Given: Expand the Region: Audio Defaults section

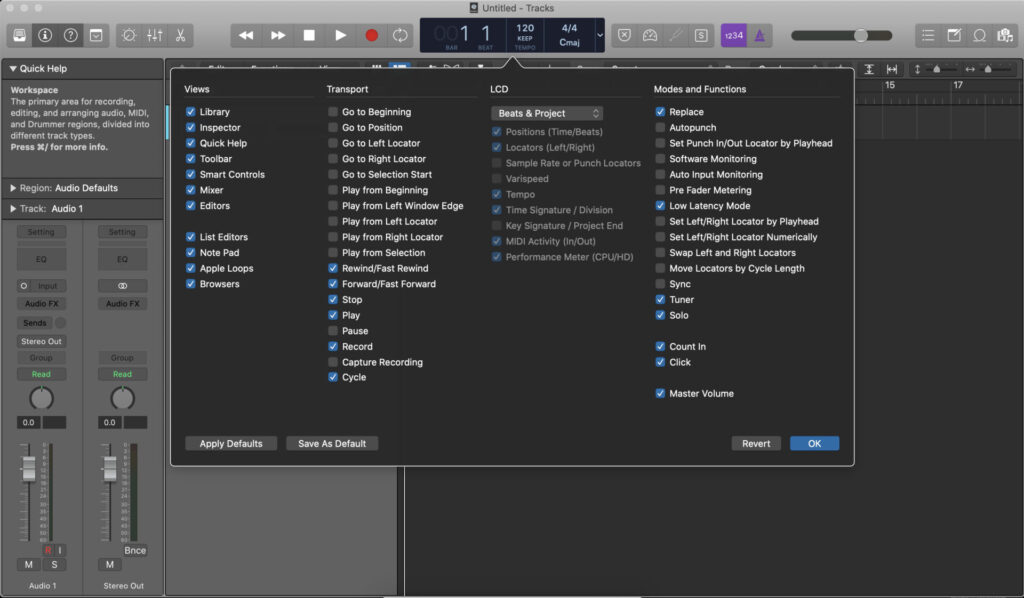Looking at the screenshot, I should point(13,188).
